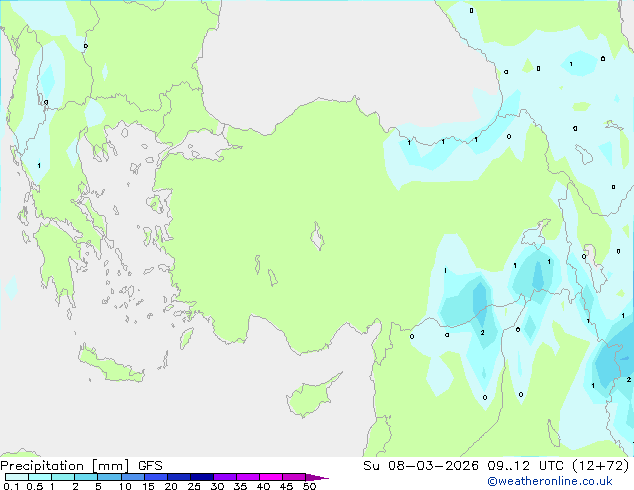Select the '30' legend scale label
The image size is (634, 490).
click(x=217, y=486)
